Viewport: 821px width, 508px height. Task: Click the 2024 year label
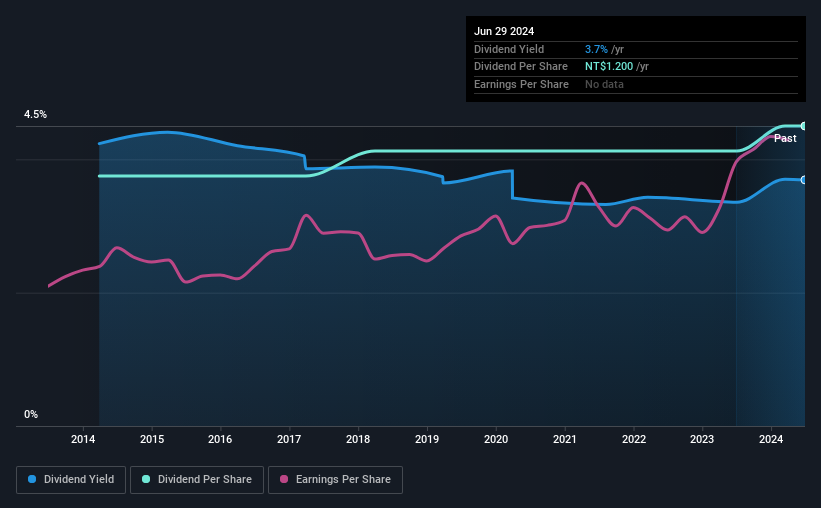click(771, 439)
